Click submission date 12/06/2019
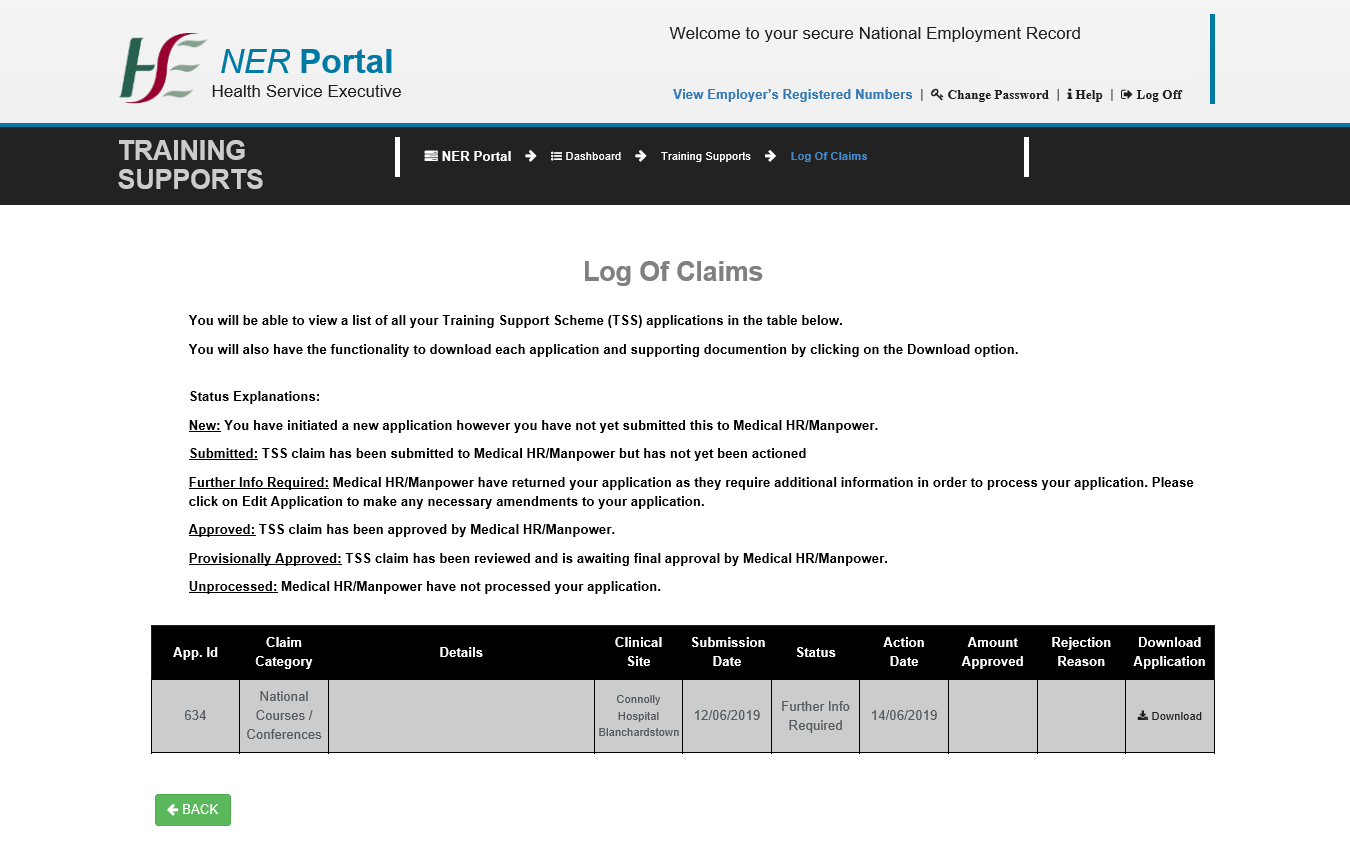This screenshot has width=1350, height=857. [x=727, y=716]
